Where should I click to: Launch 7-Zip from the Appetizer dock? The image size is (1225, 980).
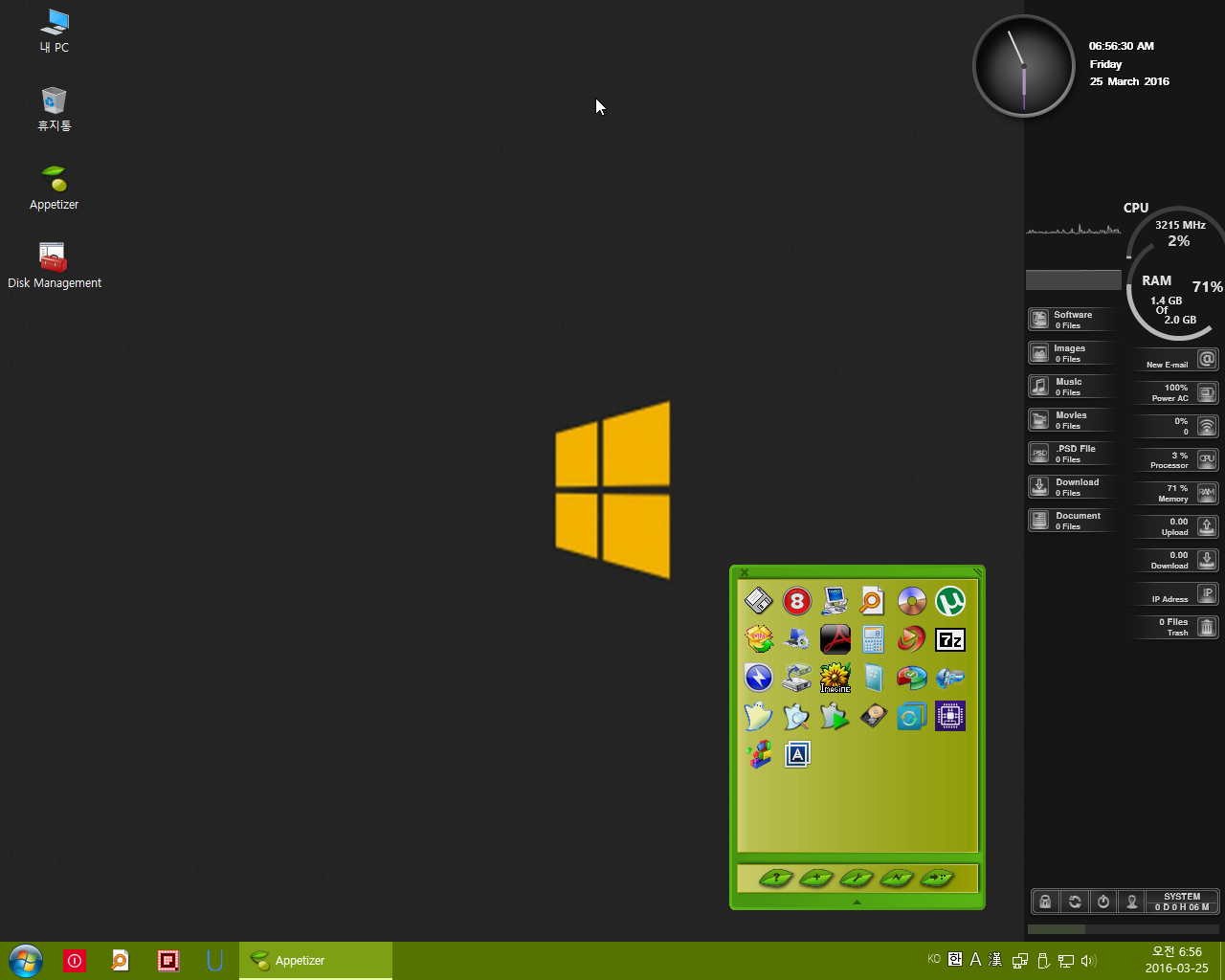pos(950,639)
